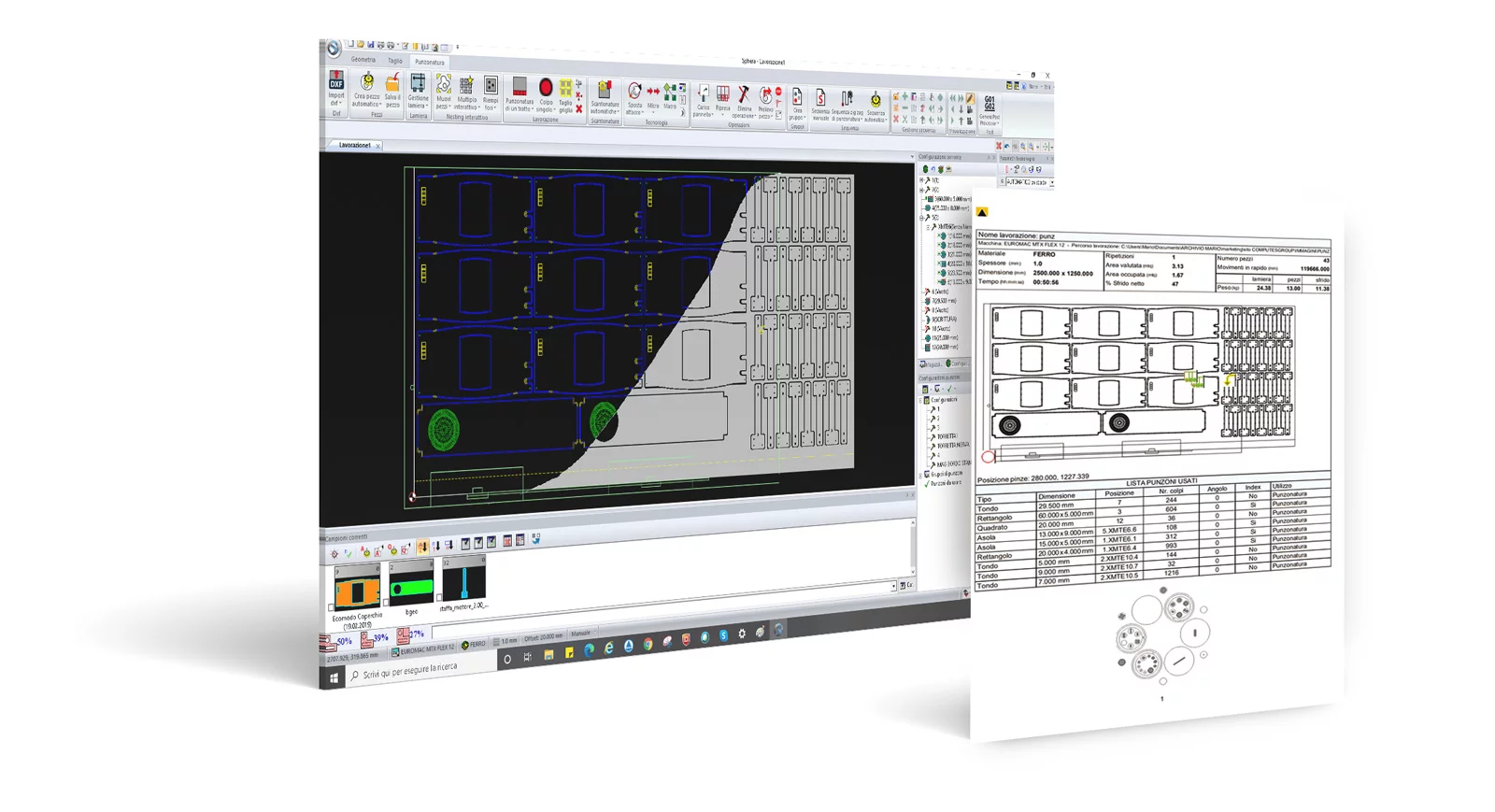Click the EUROMAC MTX FLEX 12 machine button
The width and height of the screenshot is (1495, 812).
pyautogui.click(x=423, y=648)
